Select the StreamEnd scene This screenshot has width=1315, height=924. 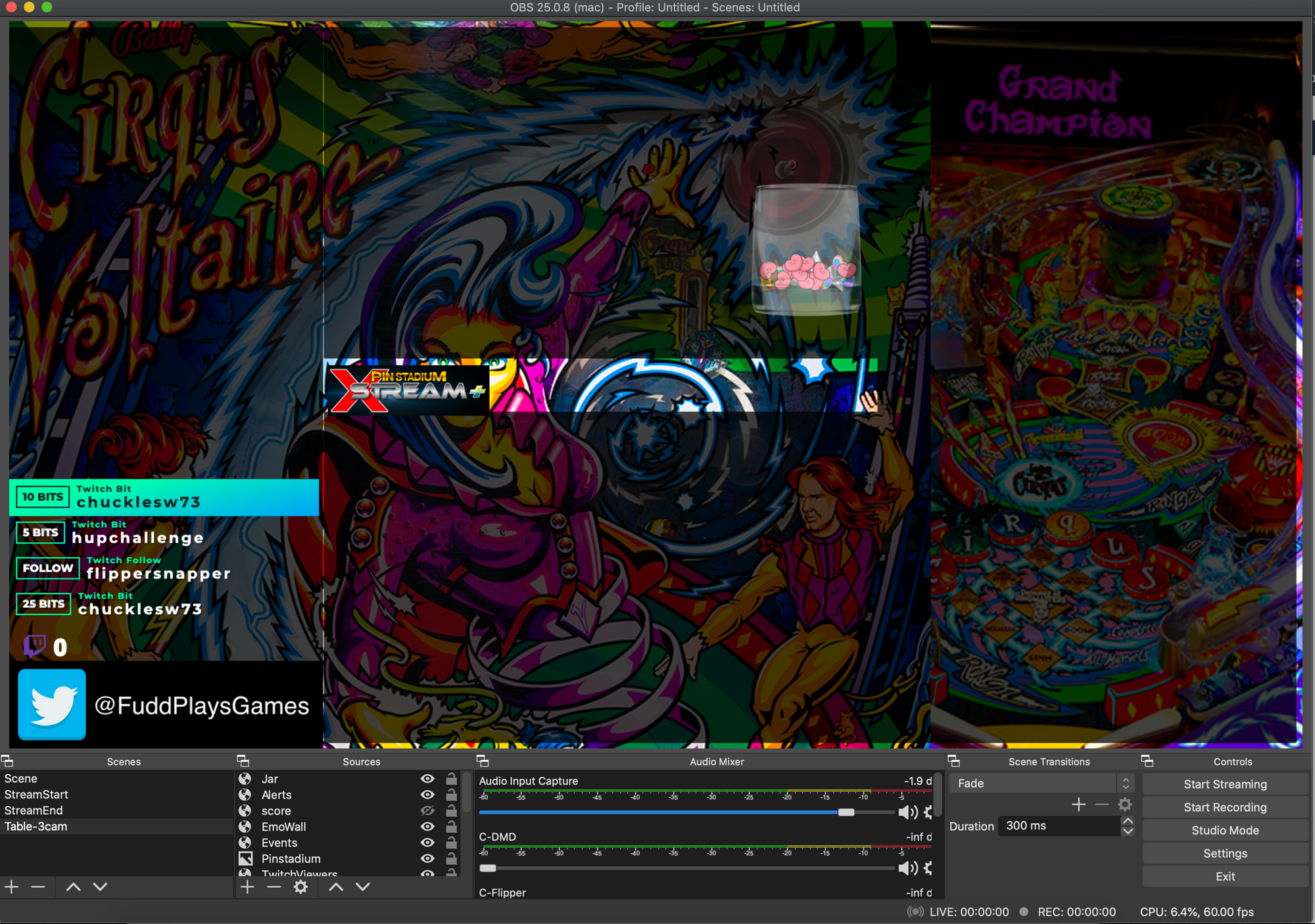coord(116,810)
